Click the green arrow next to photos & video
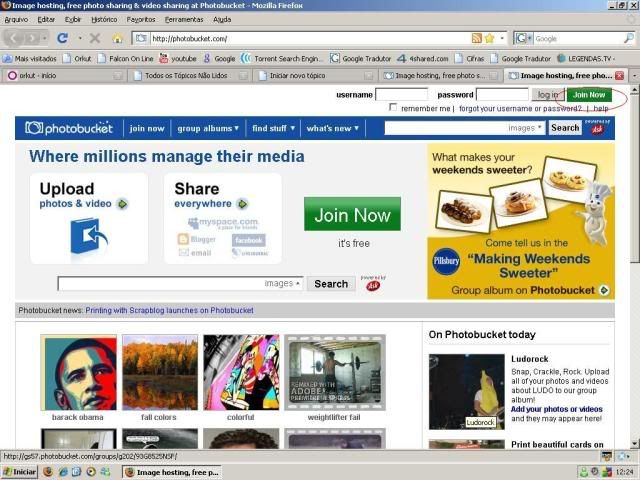 click(122, 204)
